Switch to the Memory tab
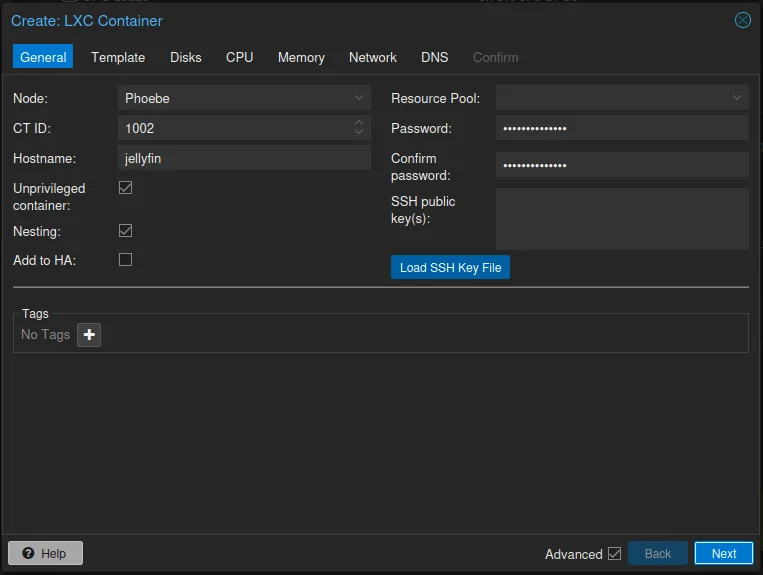Screen dimensions: 763x575 [301, 57]
